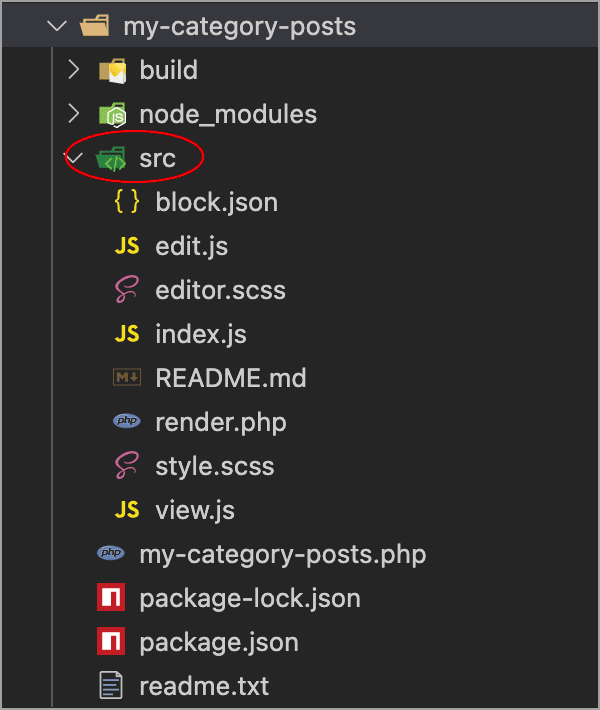Open the view.js file

point(195,510)
